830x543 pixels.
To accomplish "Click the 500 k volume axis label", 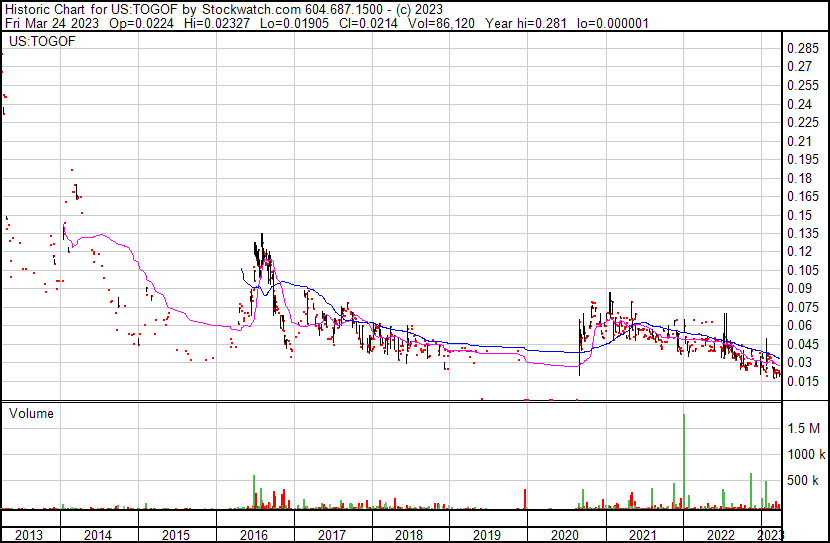I will tap(804, 481).
